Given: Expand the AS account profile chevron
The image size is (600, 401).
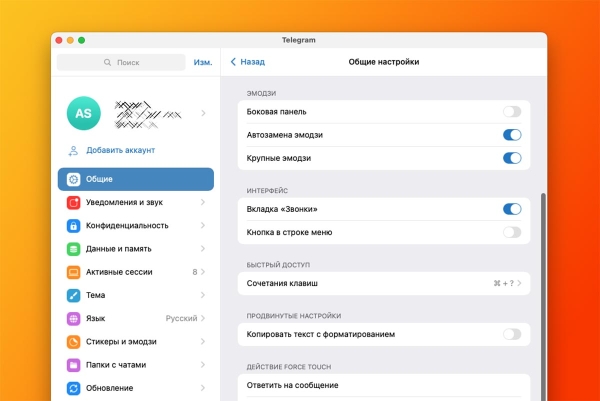Looking at the screenshot, I should click(x=203, y=114).
